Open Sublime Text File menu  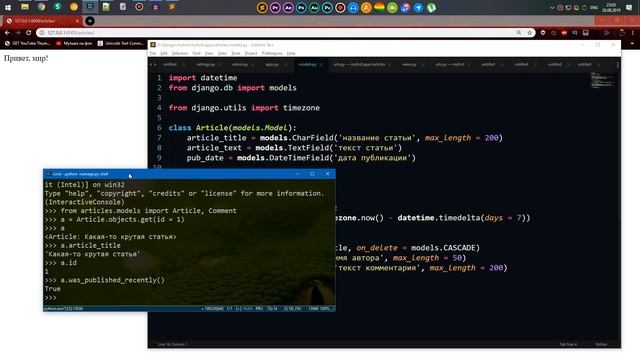153,53
